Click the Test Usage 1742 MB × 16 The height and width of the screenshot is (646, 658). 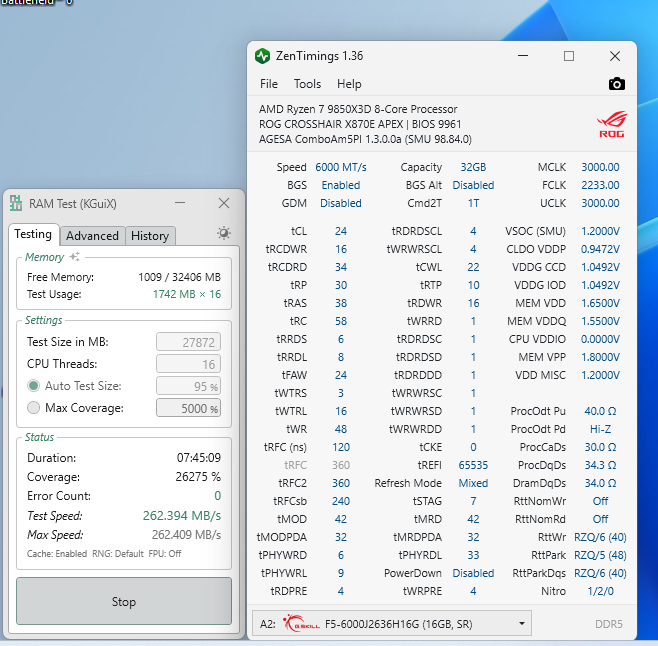[187, 294]
